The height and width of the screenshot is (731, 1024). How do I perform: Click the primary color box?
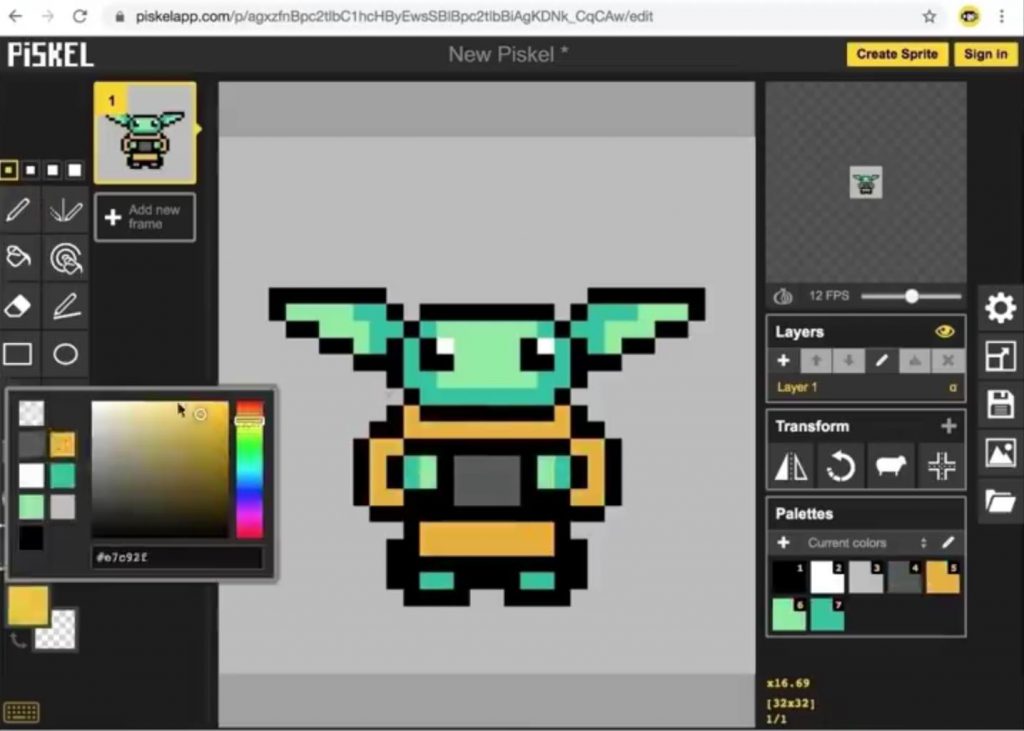(x=28, y=606)
